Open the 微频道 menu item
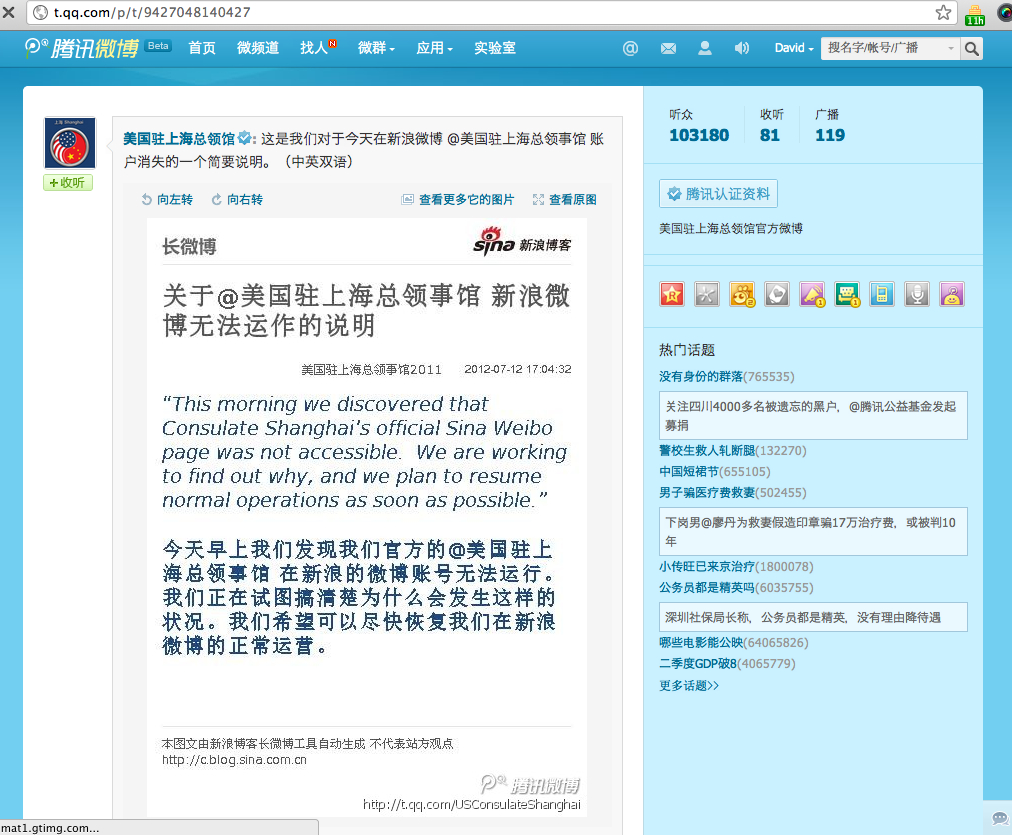The height and width of the screenshot is (835, 1012). [258, 48]
